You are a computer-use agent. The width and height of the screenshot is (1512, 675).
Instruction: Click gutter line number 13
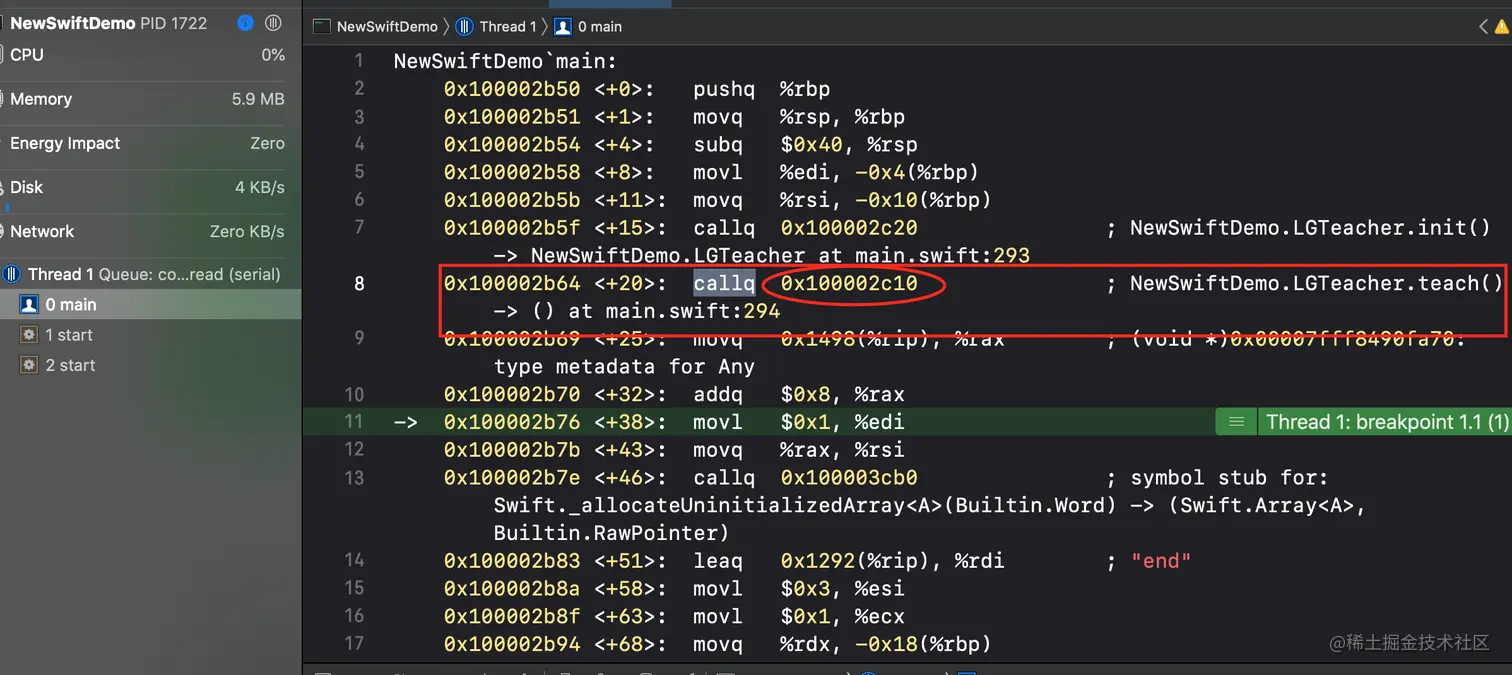coord(354,478)
